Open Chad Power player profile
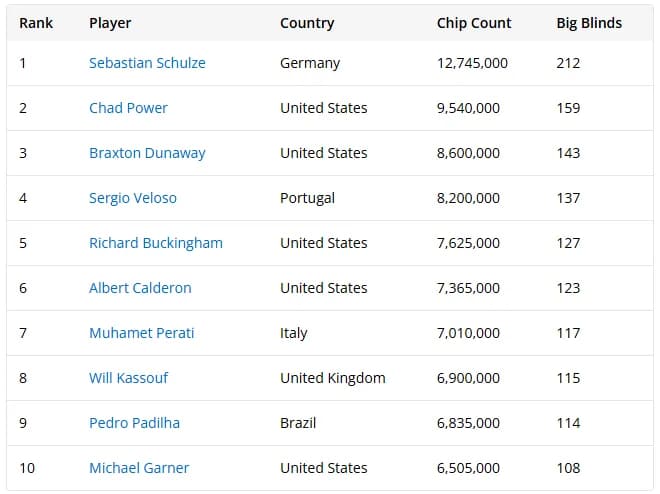The width and height of the screenshot is (660, 494). pyautogui.click(x=128, y=108)
